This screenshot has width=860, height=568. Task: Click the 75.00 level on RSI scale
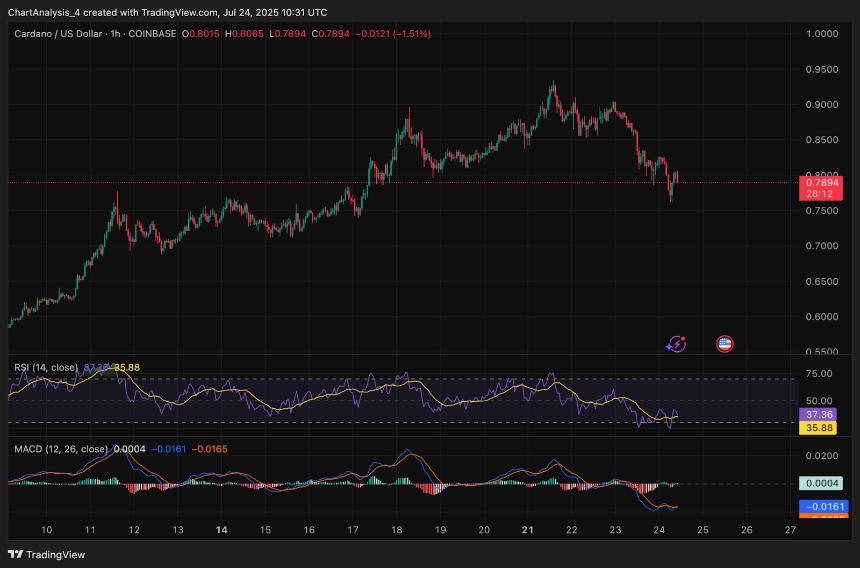click(x=819, y=374)
